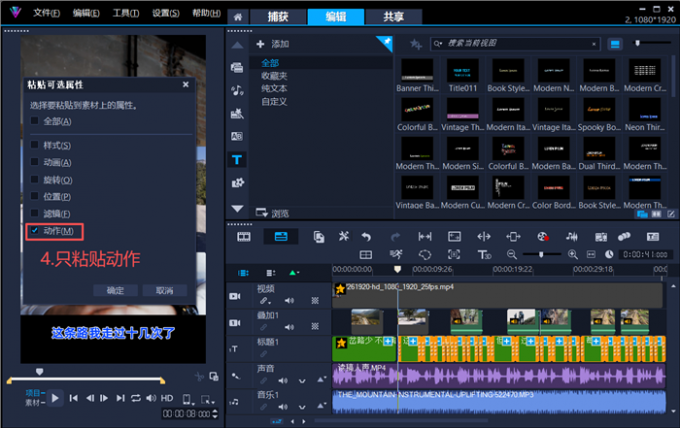Click the Redo arrow in timeline toolbar
This screenshot has width=680, height=428.
395,237
